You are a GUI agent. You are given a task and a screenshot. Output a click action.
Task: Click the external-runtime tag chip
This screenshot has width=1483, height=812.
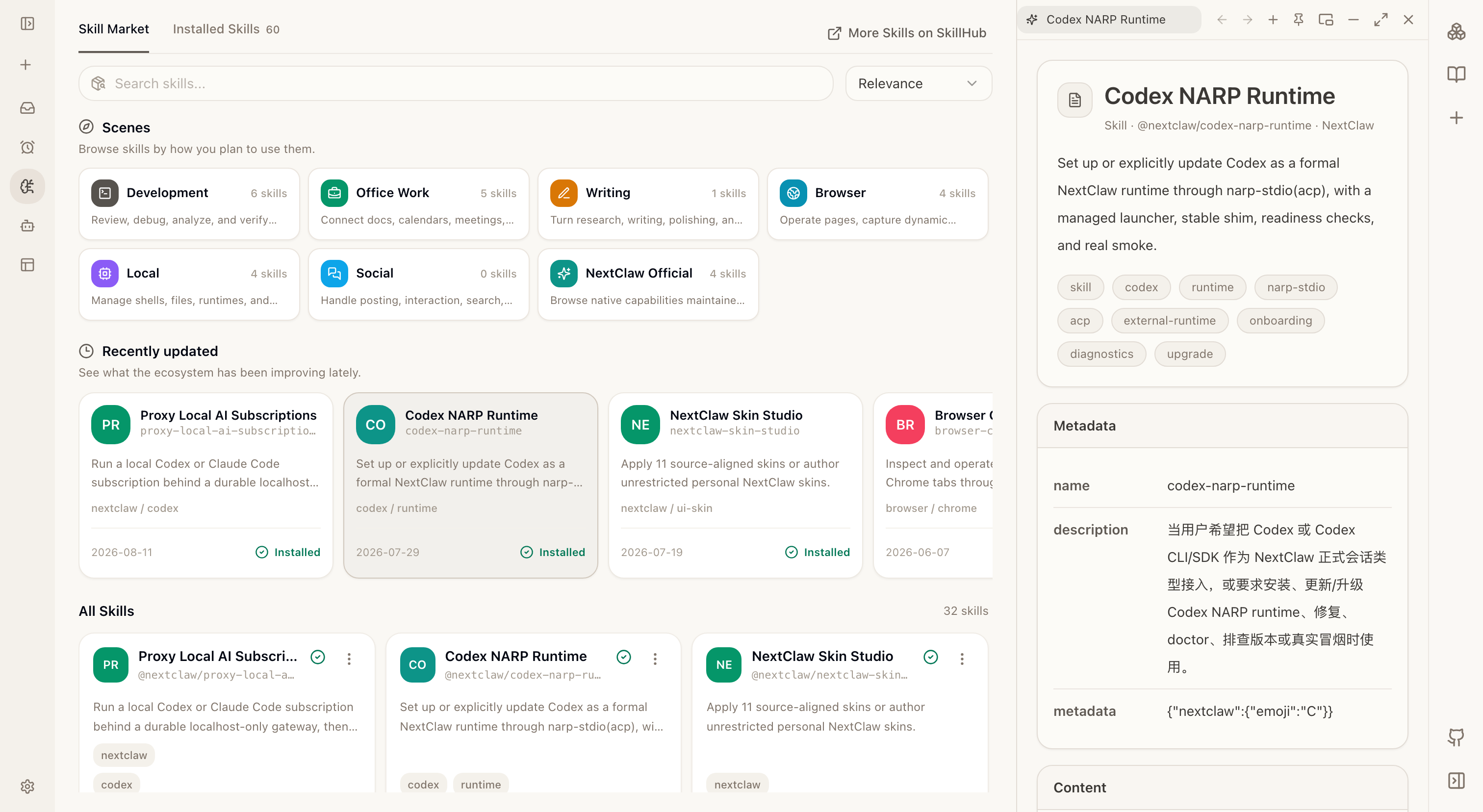coord(1169,321)
